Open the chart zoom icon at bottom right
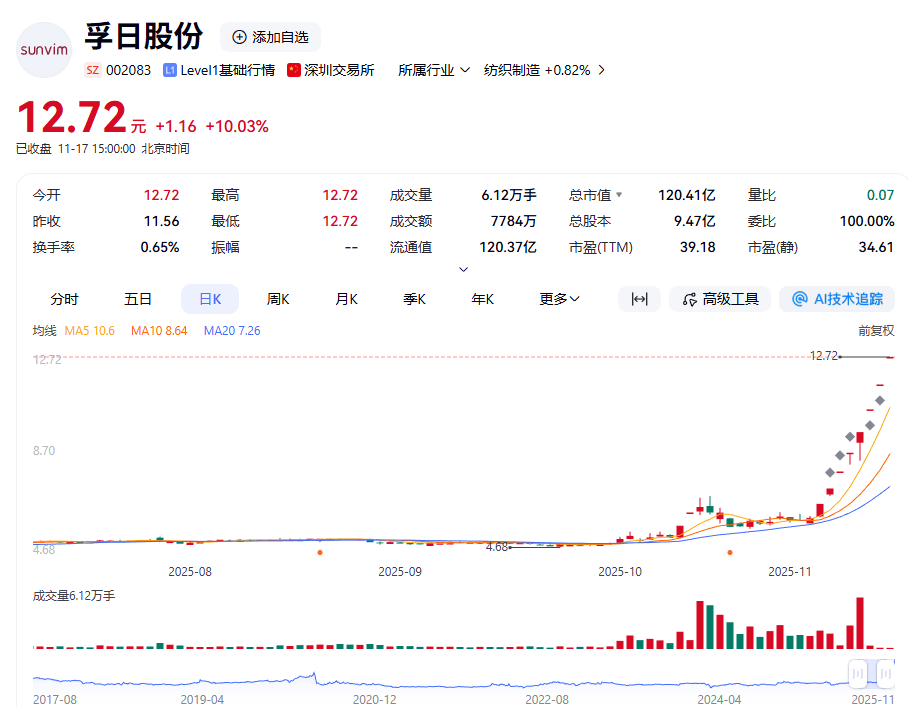Viewport: 908px width, 707px height. tap(885, 674)
